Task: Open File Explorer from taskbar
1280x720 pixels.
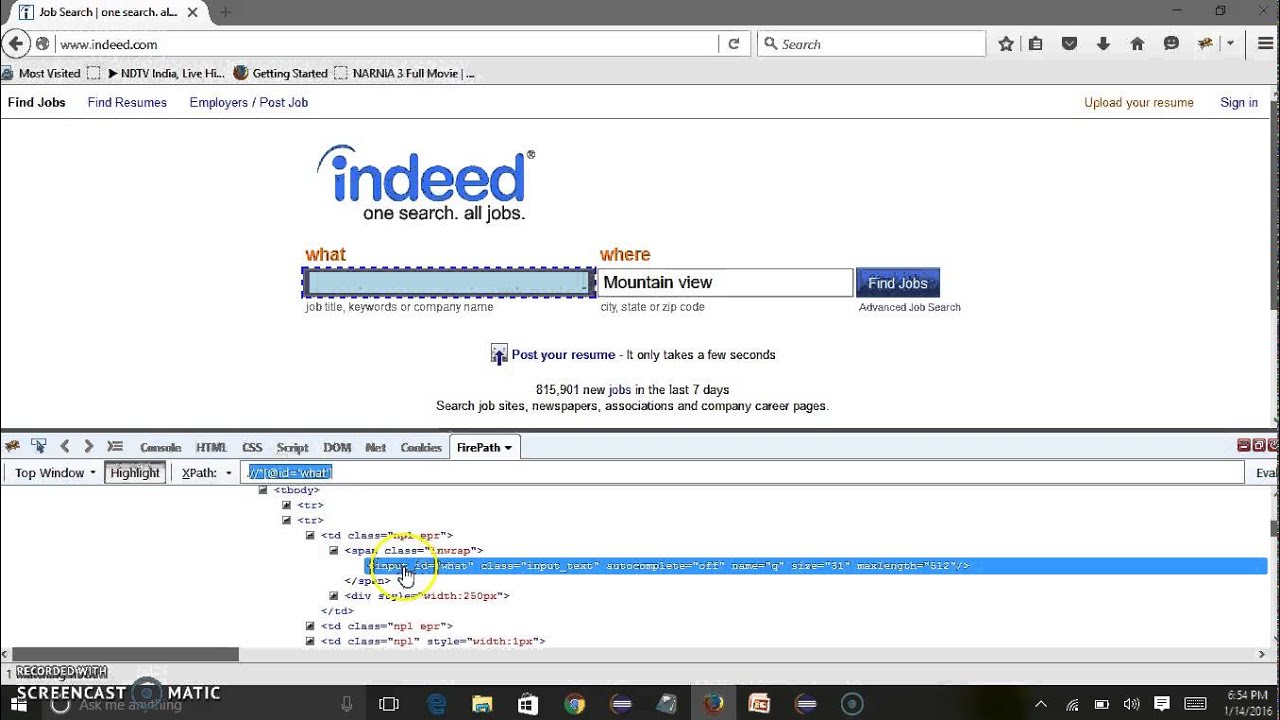Action: pos(482,704)
